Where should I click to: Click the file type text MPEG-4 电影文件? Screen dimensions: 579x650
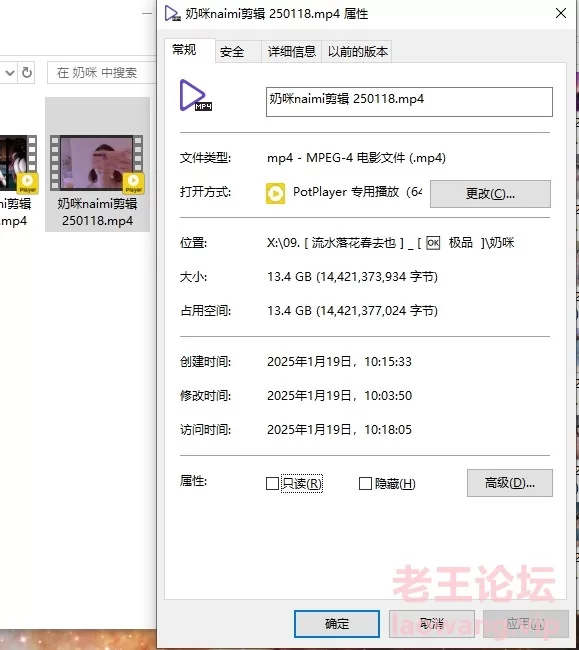click(x=355, y=158)
